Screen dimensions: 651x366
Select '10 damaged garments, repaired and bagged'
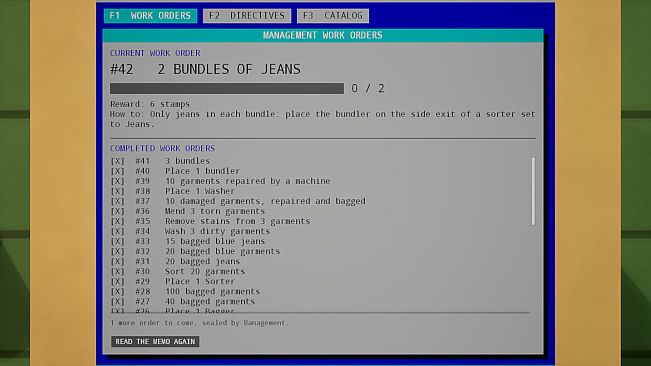click(x=265, y=201)
